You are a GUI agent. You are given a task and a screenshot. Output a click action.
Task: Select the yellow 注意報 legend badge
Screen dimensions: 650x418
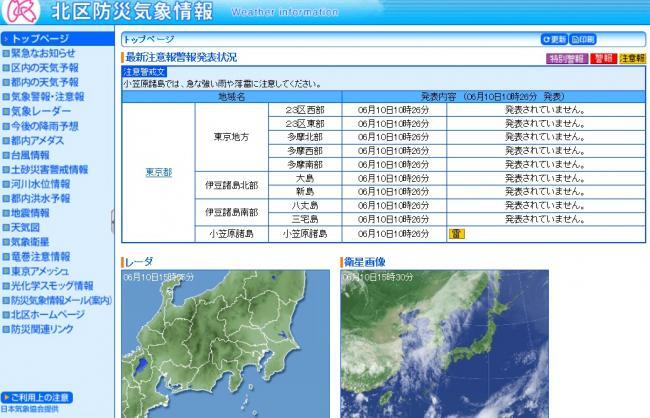pos(632,58)
